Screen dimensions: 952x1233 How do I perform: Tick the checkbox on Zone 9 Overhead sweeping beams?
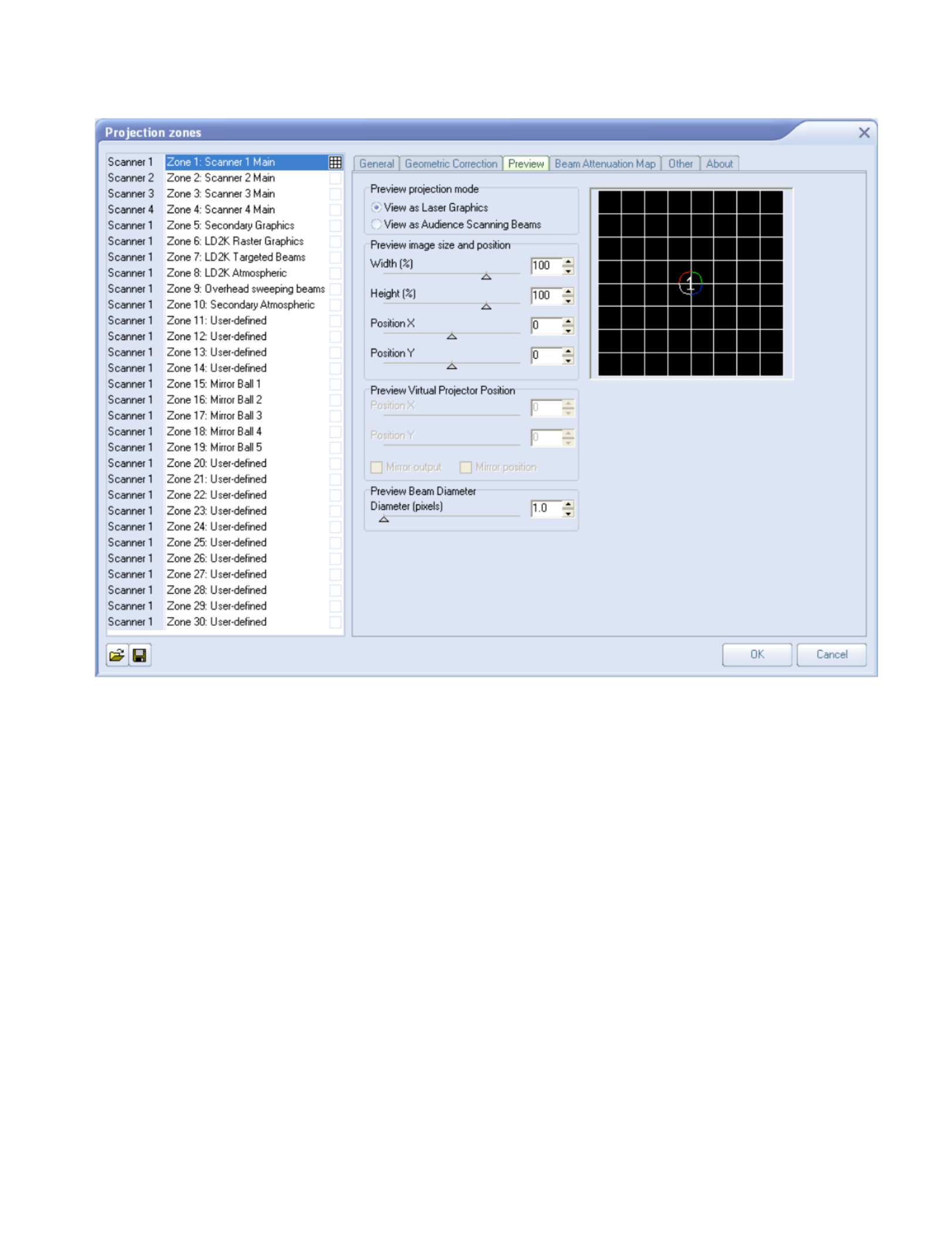(335, 289)
